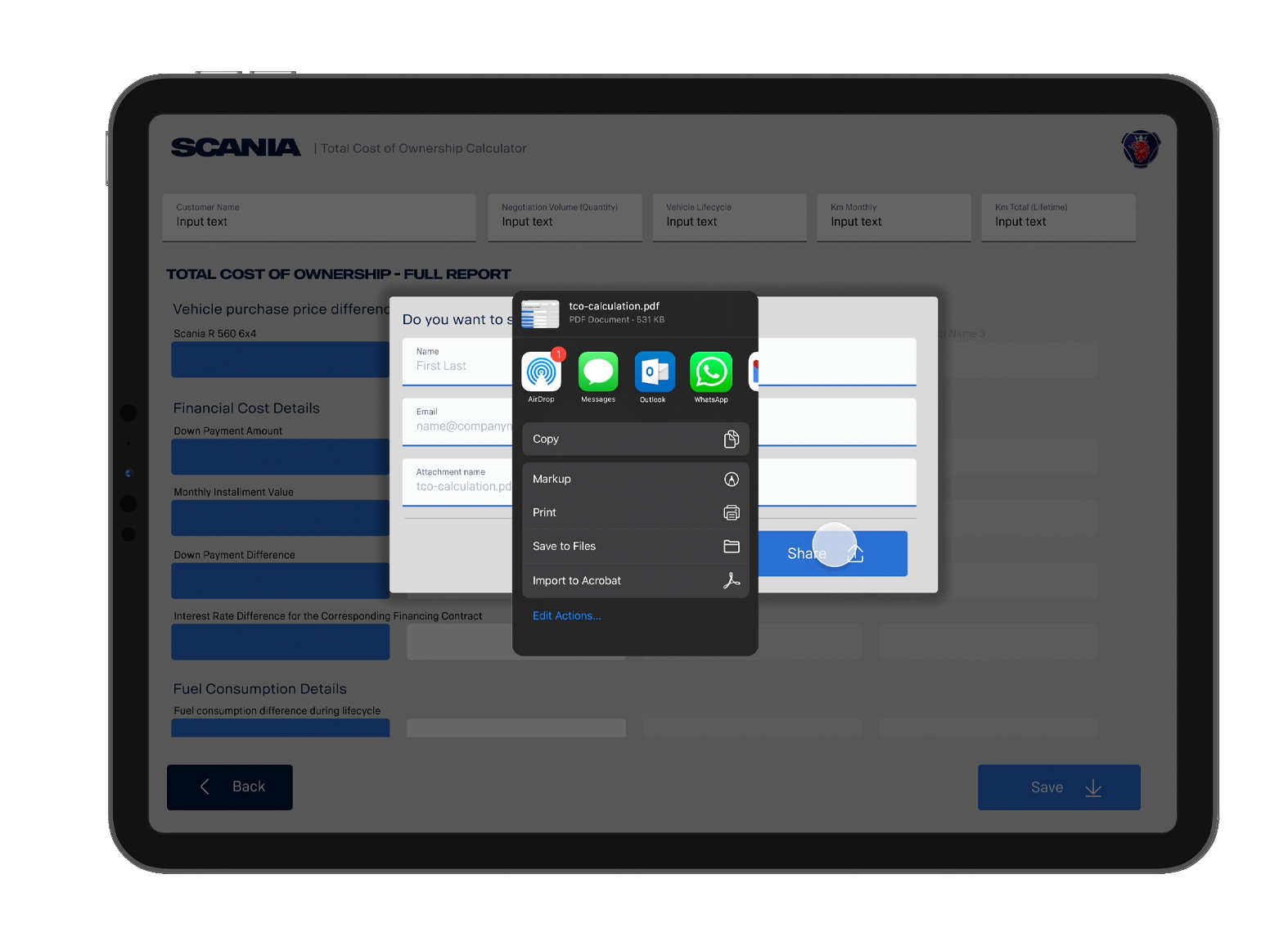Click the Scania griffin emblem
Screen dimensions: 1288x942
[1140, 149]
